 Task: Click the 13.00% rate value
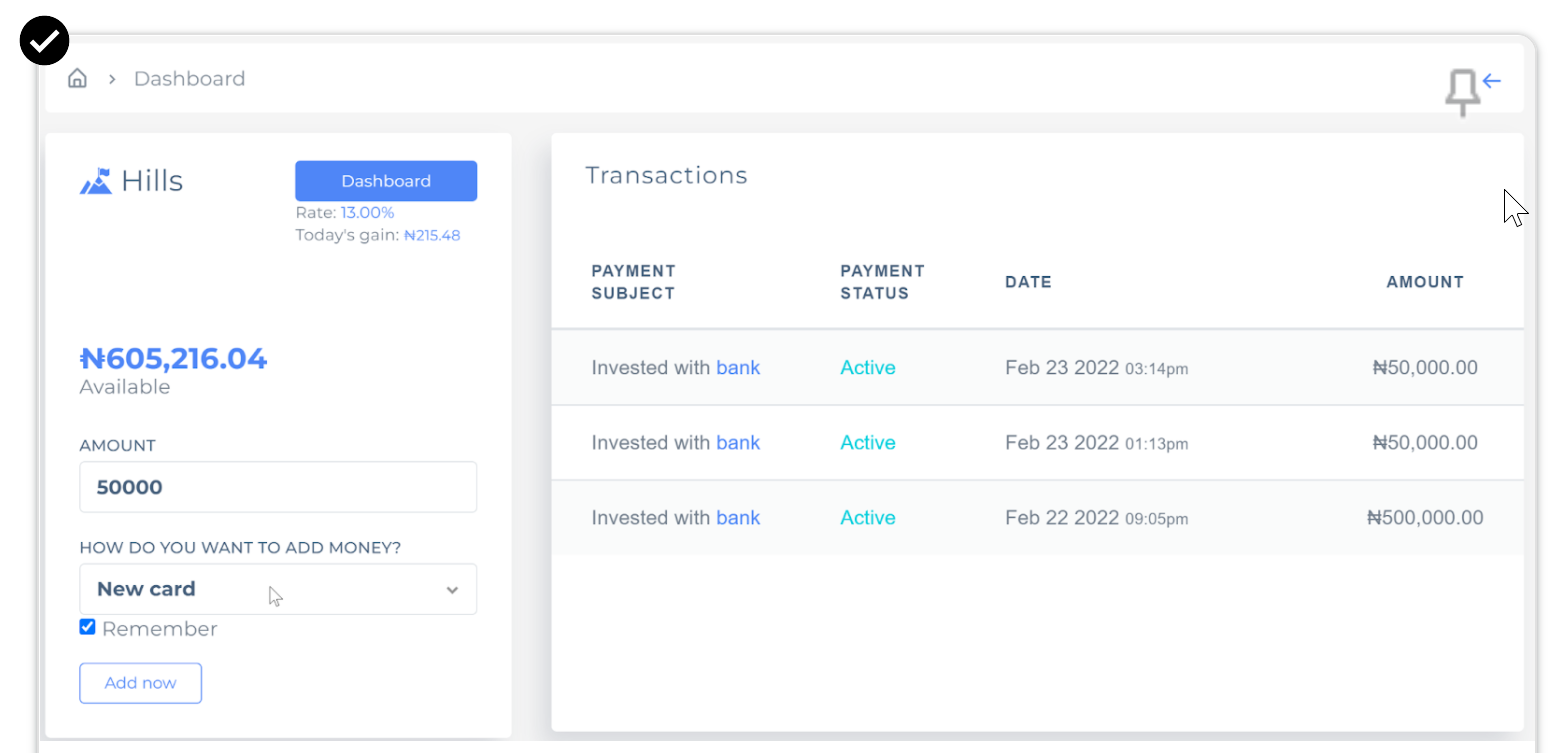(367, 213)
